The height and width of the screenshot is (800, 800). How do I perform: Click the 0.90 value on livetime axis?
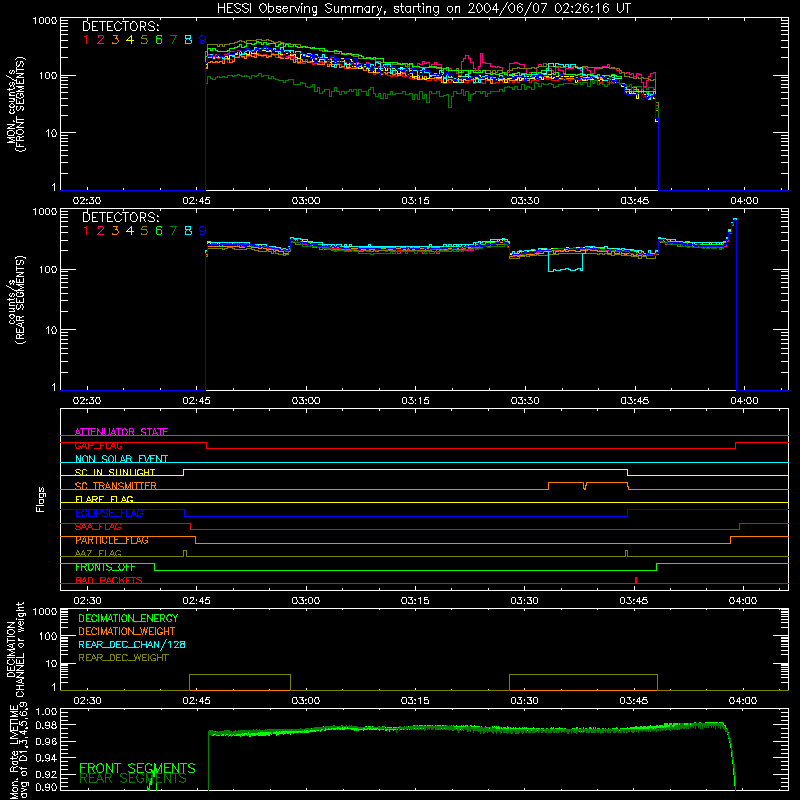click(47, 787)
